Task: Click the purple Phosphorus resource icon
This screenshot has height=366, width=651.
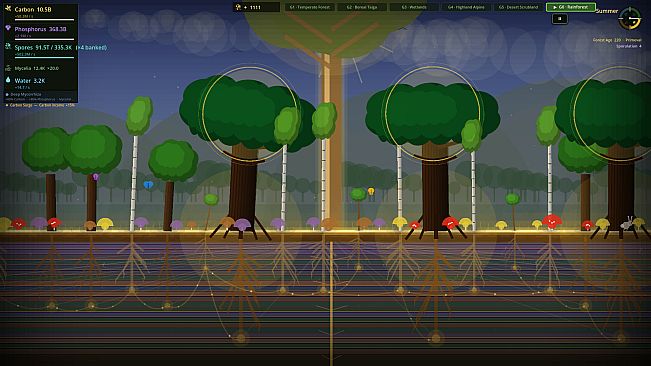Action: 8,28
